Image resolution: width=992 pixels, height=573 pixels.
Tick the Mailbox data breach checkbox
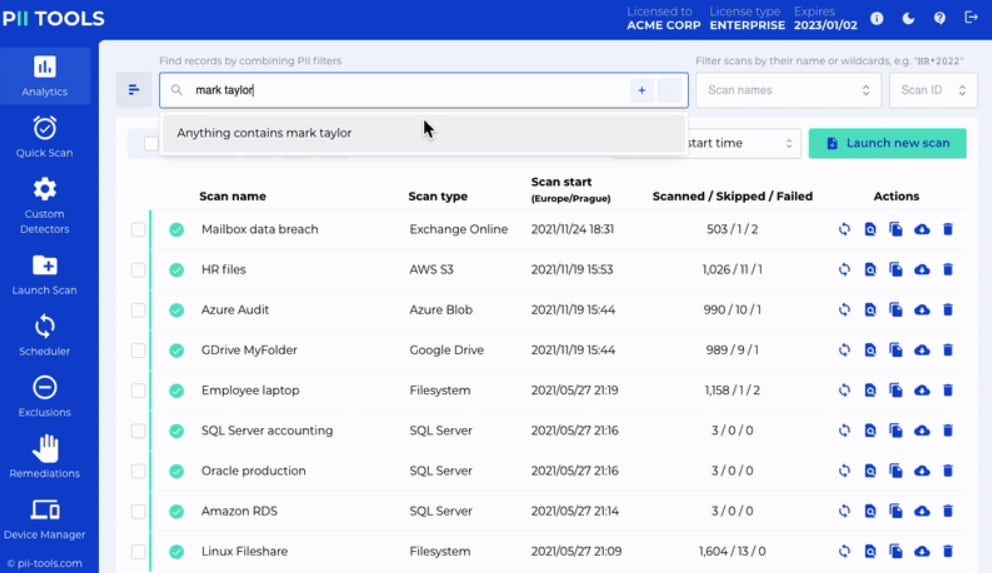tap(138, 229)
